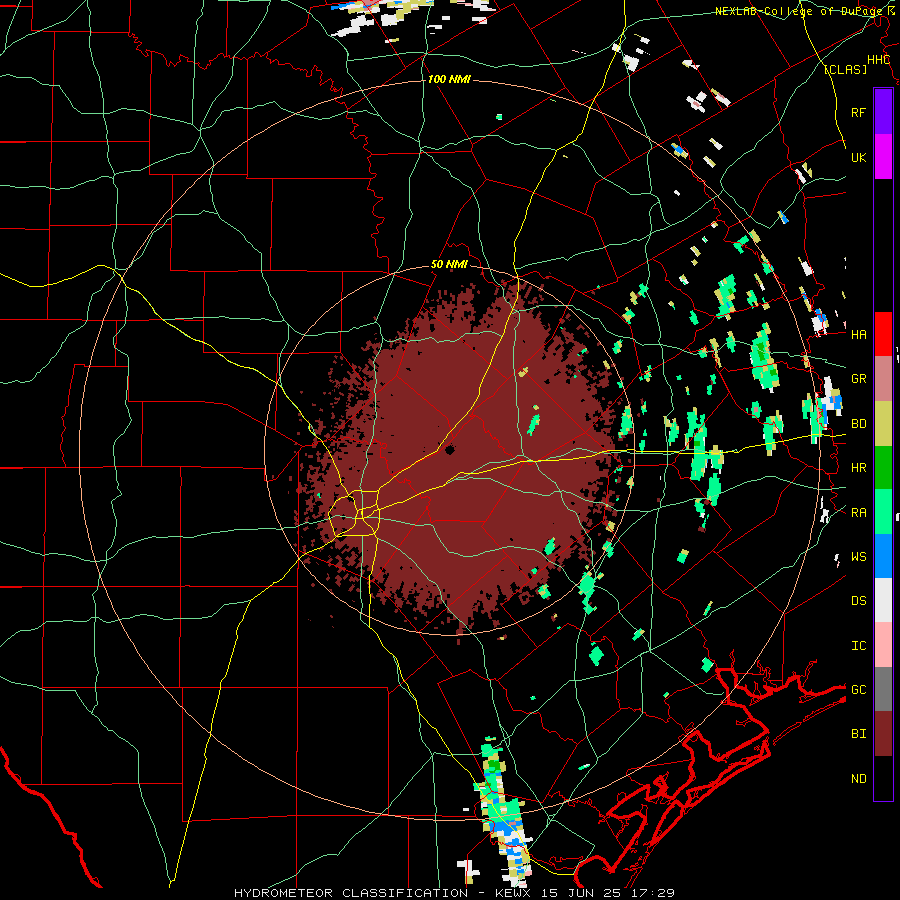Click the blue WS legend swatch
The height and width of the screenshot is (900, 900).
[x=883, y=556]
